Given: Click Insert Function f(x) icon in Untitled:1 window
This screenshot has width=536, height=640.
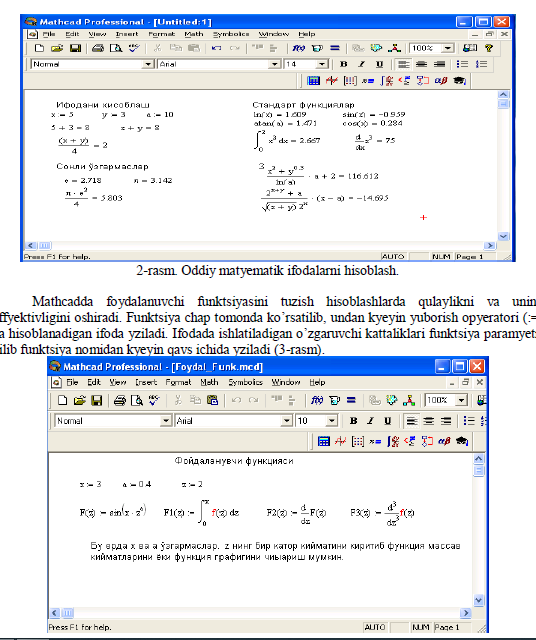Looking at the screenshot, I should click(x=298, y=48).
